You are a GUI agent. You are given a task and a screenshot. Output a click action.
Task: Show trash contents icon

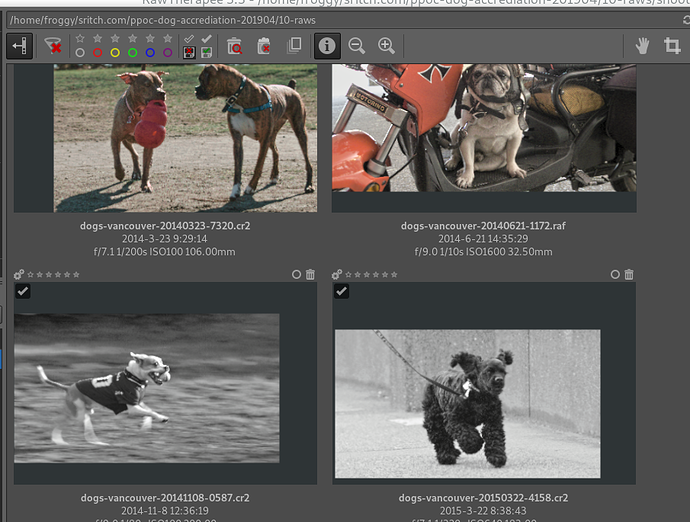(235, 46)
